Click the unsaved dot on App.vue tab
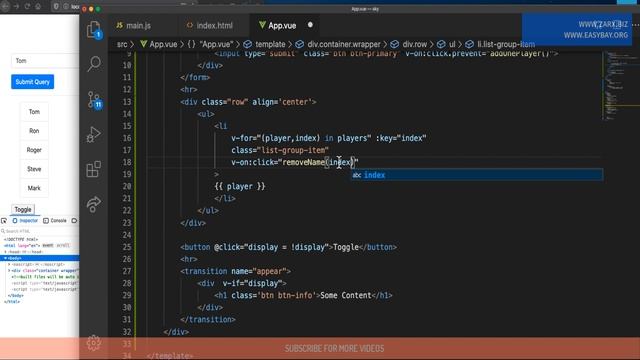This screenshot has width=640, height=360. pos(310,25)
